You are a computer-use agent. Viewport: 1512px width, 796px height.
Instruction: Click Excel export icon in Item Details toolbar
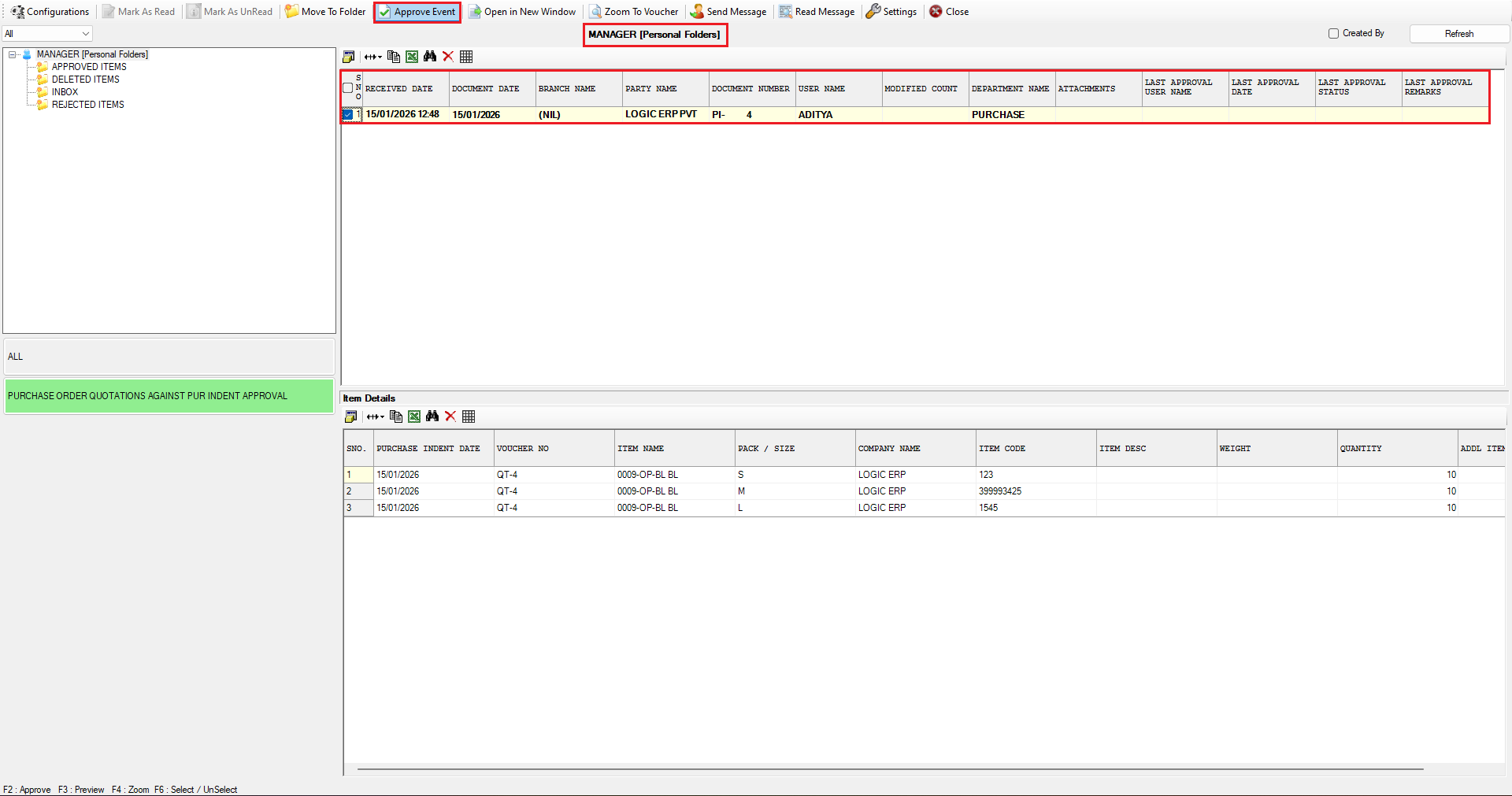click(414, 417)
